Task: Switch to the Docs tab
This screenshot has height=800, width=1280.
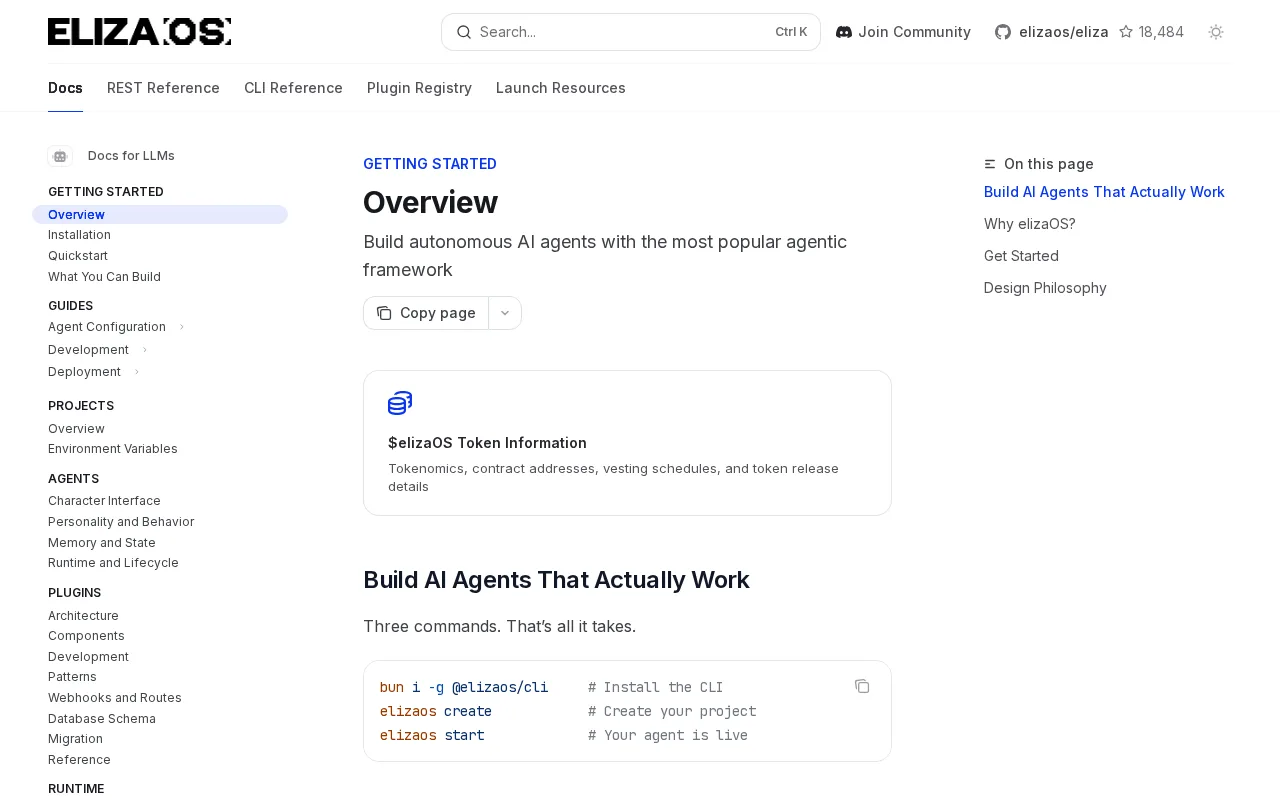Action: (x=65, y=88)
